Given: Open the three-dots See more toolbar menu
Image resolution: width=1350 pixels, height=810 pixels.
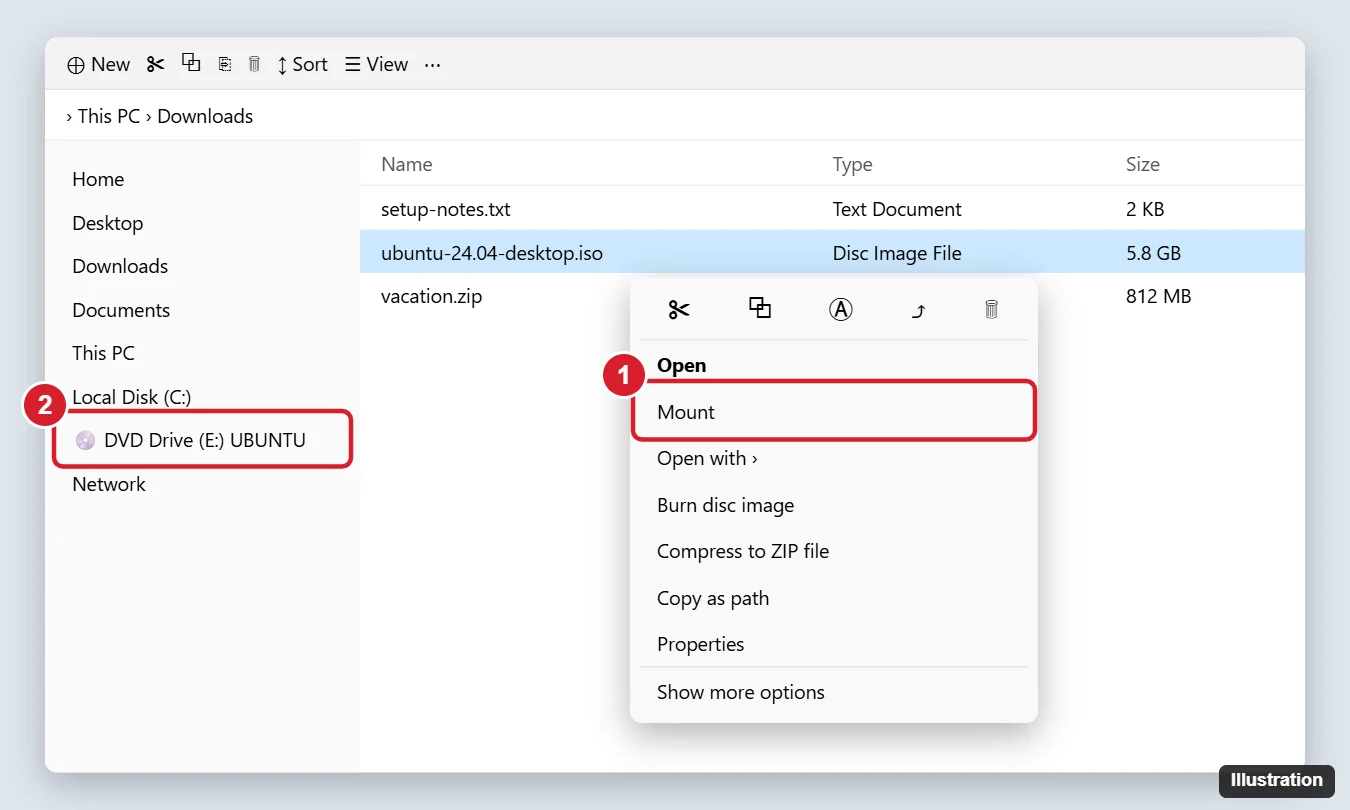Looking at the screenshot, I should (432, 64).
